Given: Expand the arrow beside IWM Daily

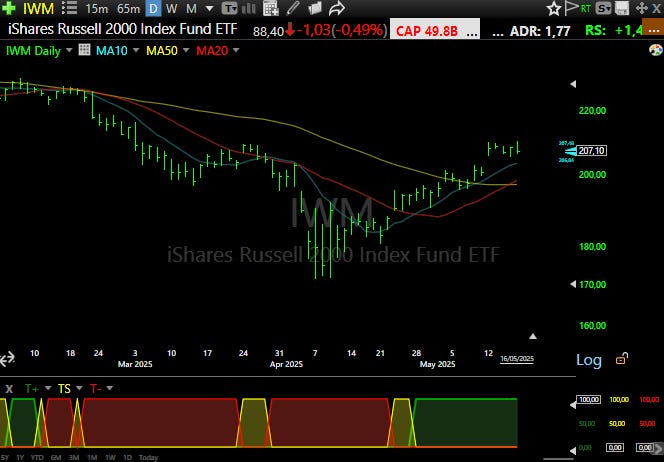Looking at the screenshot, I should (x=69, y=50).
